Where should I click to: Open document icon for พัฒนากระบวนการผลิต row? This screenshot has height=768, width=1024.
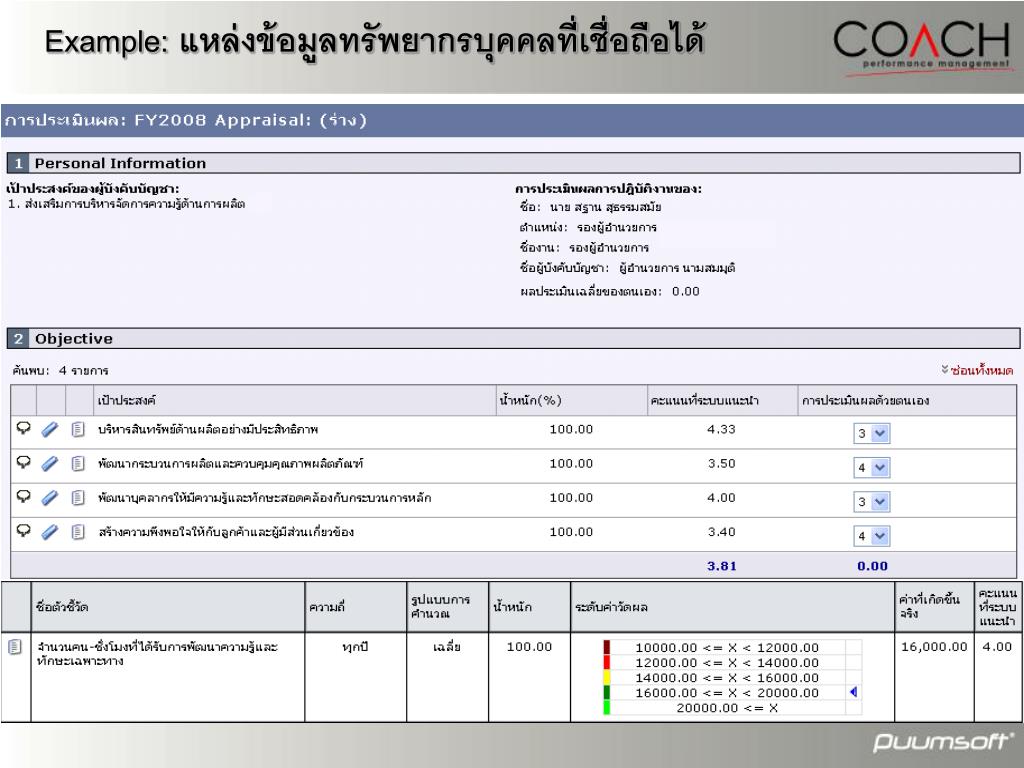[x=78, y=463]
